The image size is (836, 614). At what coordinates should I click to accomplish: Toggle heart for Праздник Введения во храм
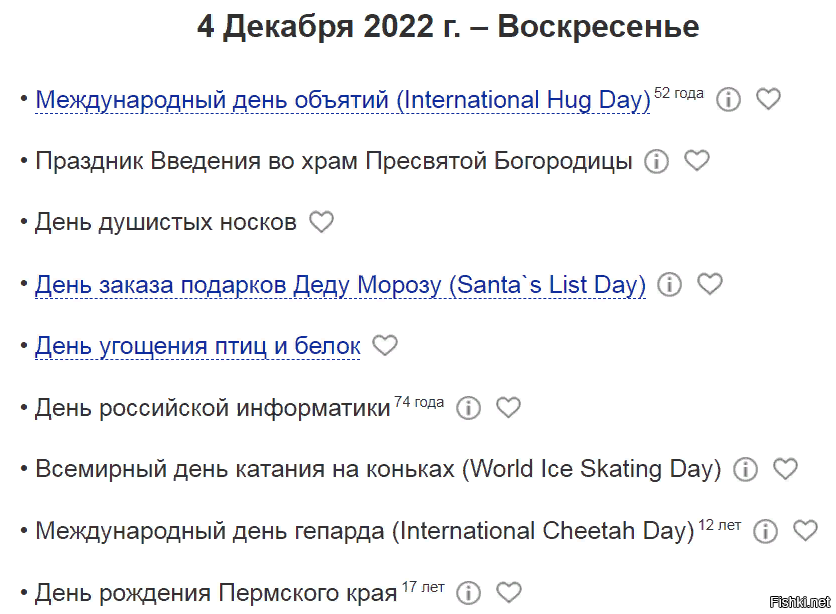(x=697, y=161)
